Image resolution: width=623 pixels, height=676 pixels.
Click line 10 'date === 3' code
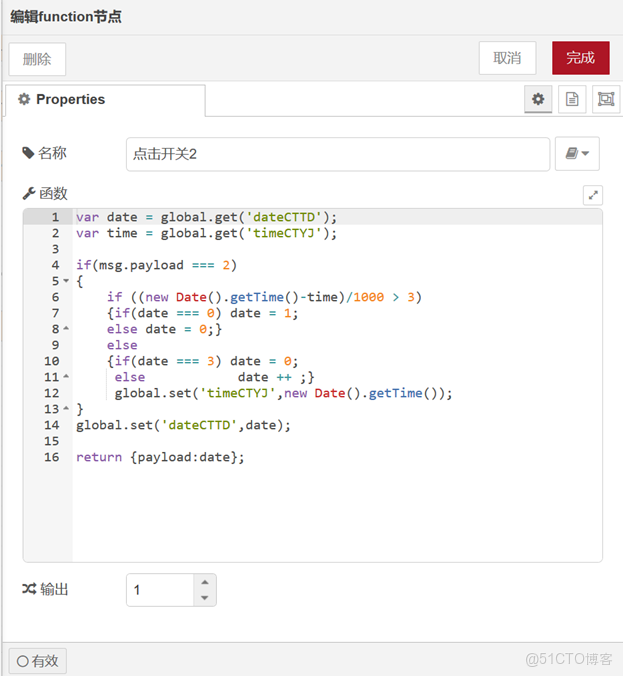(202, 361)
